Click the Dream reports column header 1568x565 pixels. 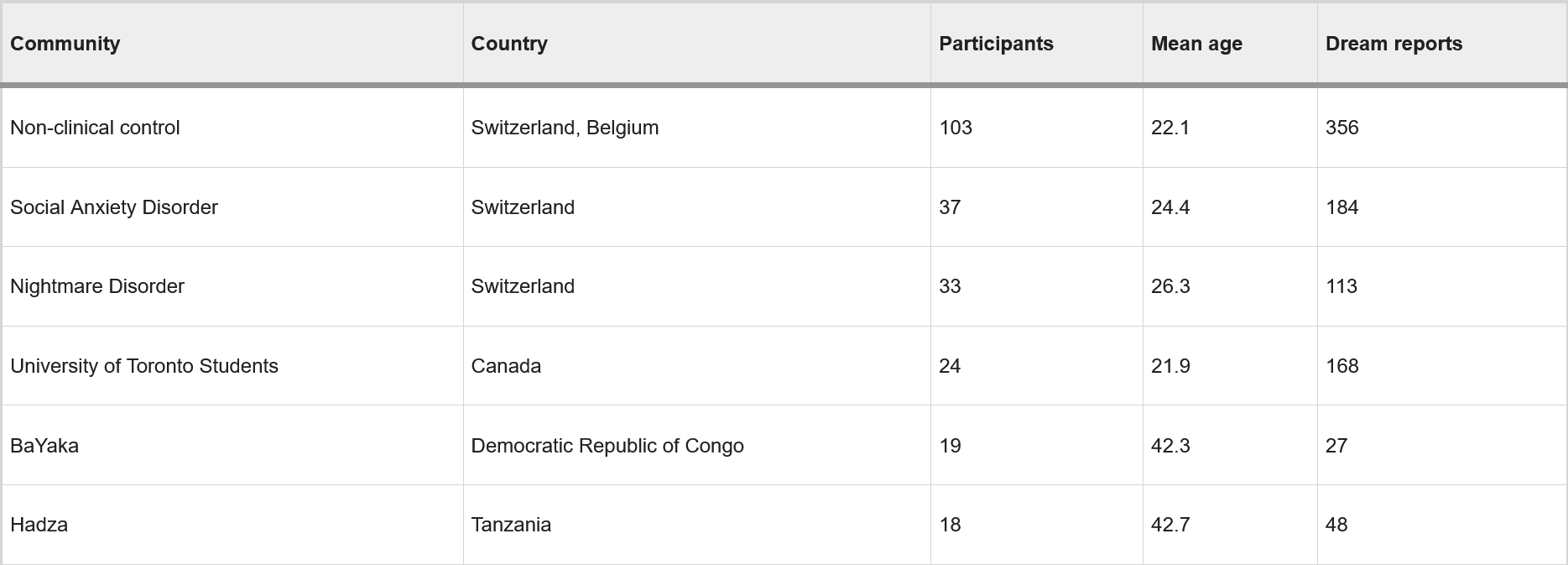tap(1393, 44)
